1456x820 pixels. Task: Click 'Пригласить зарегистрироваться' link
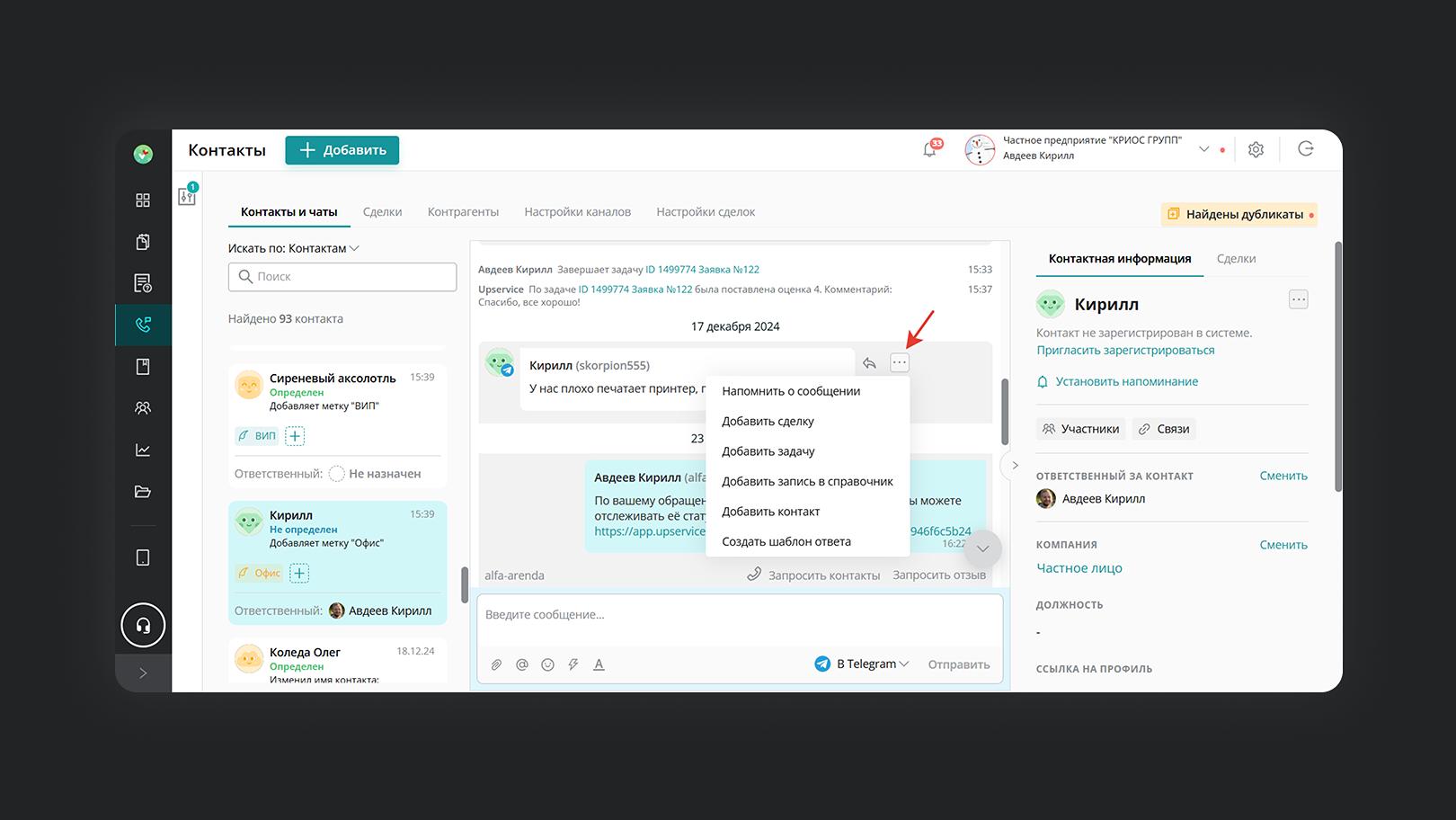pyautogui.click(x=1125, y=351)
